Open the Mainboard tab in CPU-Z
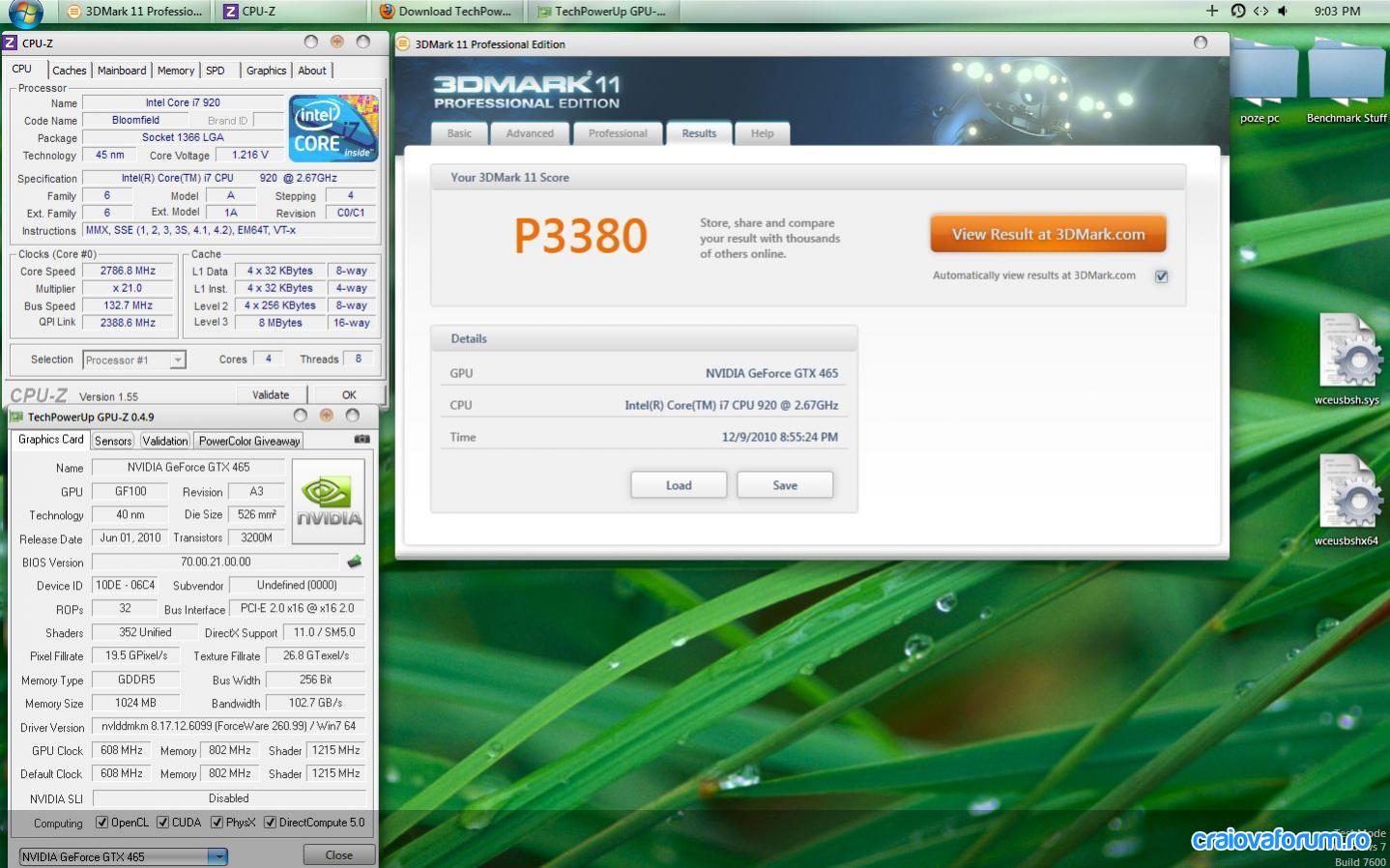Image resolution: width=1390 pixels, height=868 pixels. click(x=122, y=71)
